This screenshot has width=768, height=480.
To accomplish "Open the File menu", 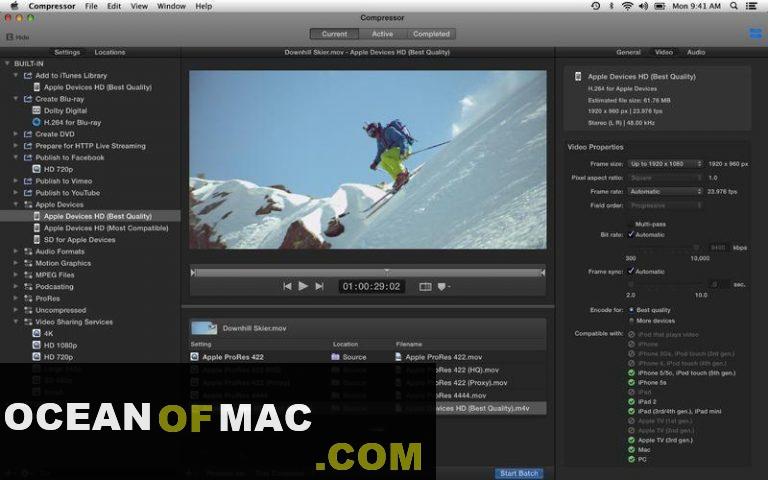I will (91, 6).
